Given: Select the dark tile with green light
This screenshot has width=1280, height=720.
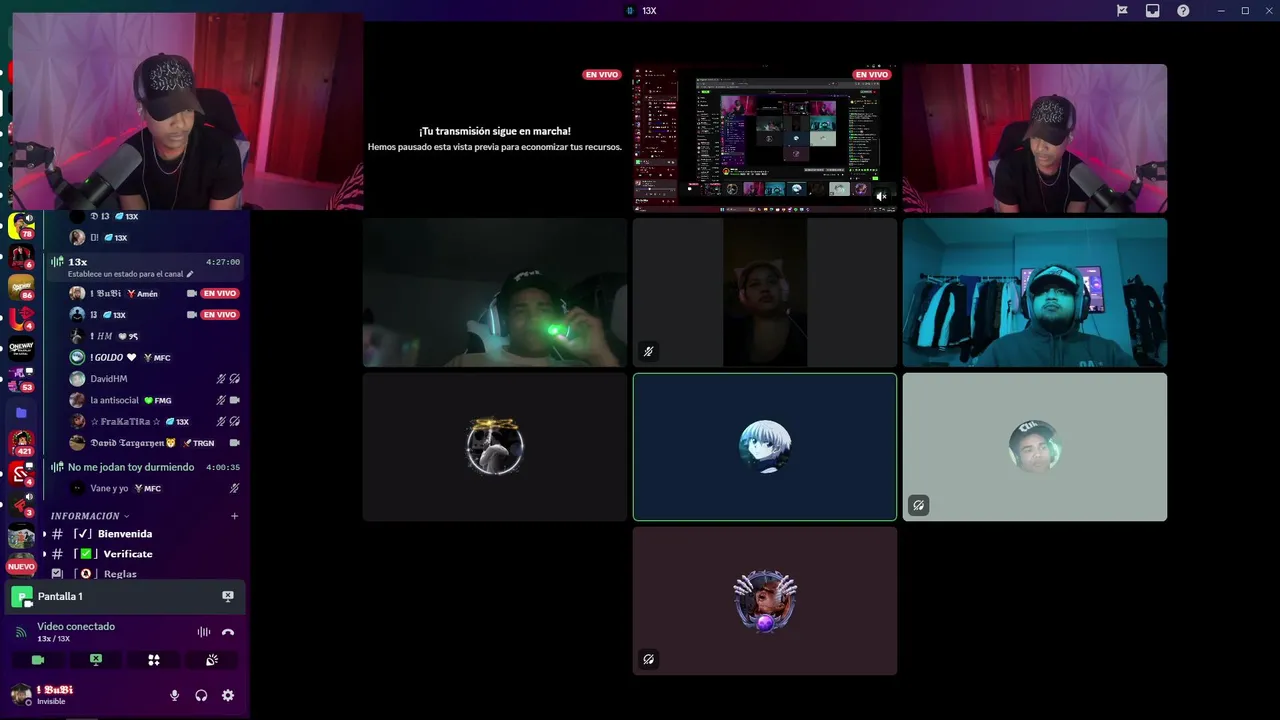Looking at the screenshot, I should point(495,292).
